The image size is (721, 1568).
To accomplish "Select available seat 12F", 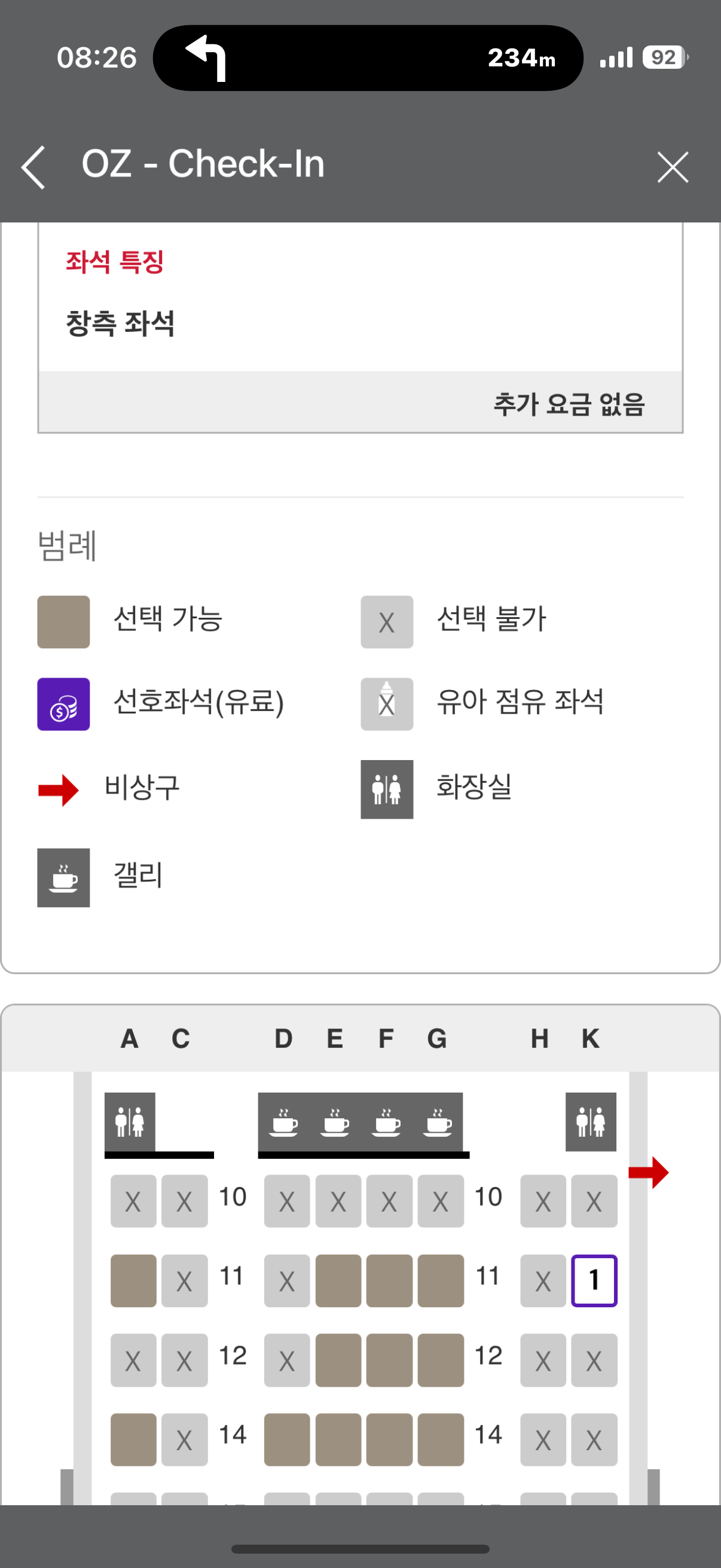I will pos(389,1360).
